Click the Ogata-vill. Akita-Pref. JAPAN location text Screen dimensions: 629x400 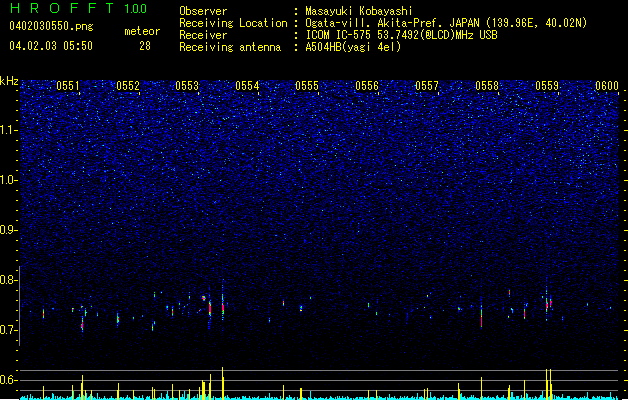[446, 23]
